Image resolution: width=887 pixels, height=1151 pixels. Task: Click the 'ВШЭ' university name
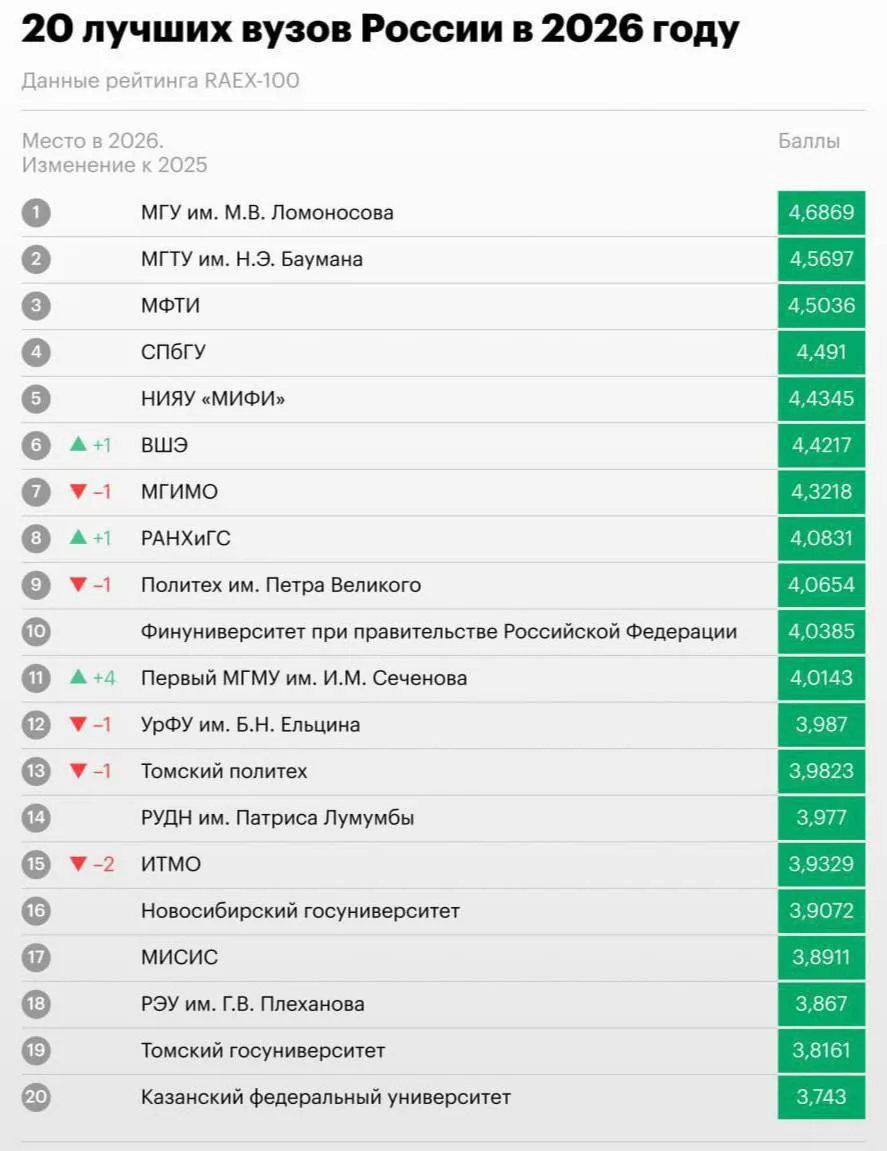[x=164, y=445]
